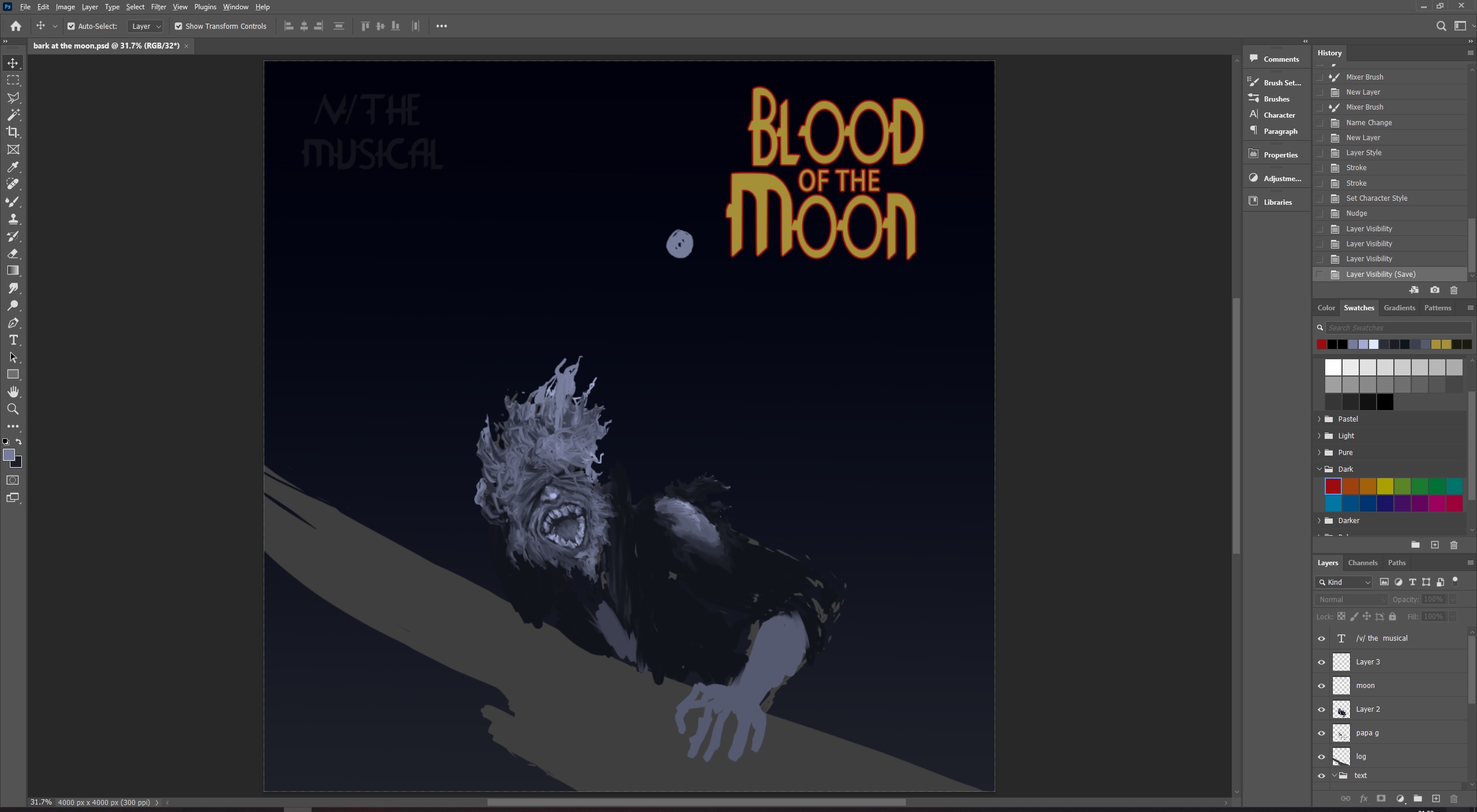The height and width of the screenshot is (812, 1477).
Task: Hide the text group visibility
Action: click(1321, 776)
